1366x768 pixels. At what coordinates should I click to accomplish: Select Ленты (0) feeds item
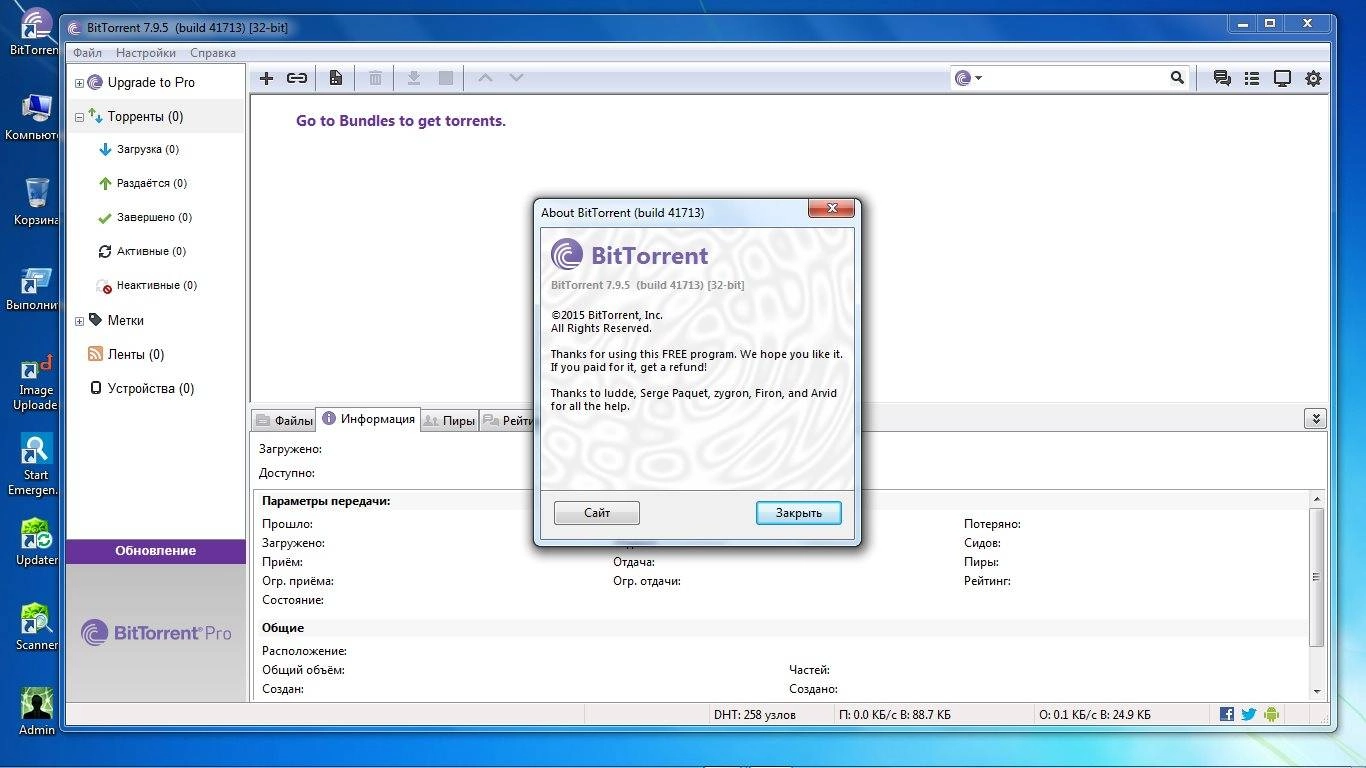(135, 355)
